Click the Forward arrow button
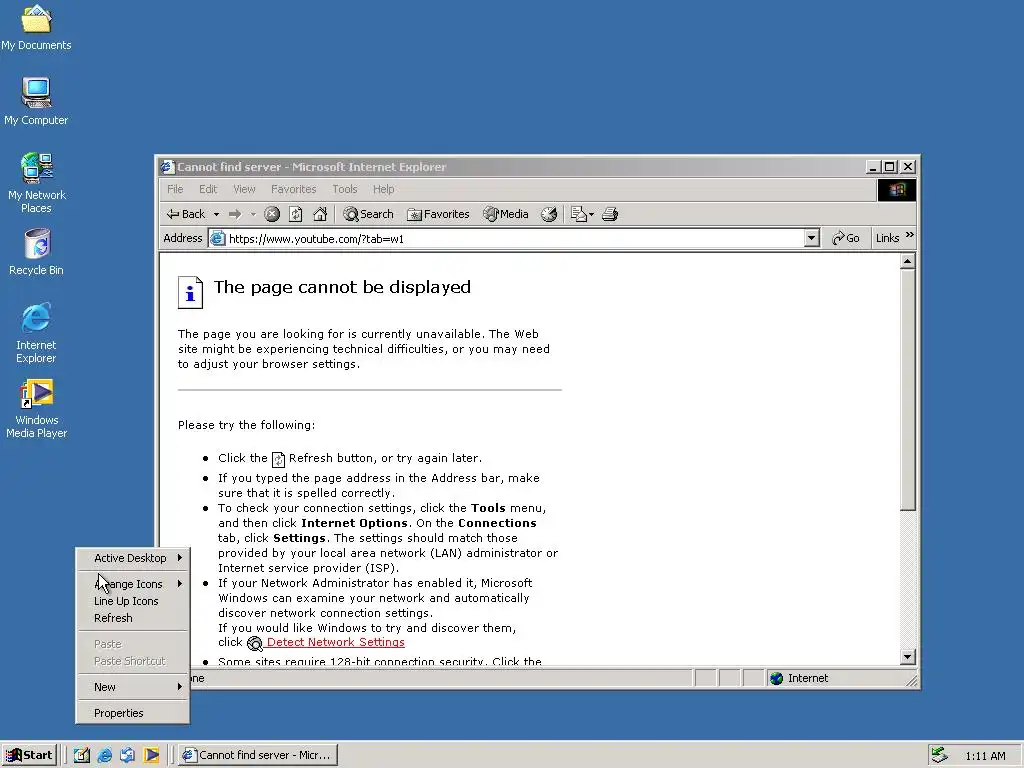The height and width of the screenshot is (768, 1024). click(x=235, y=214)
